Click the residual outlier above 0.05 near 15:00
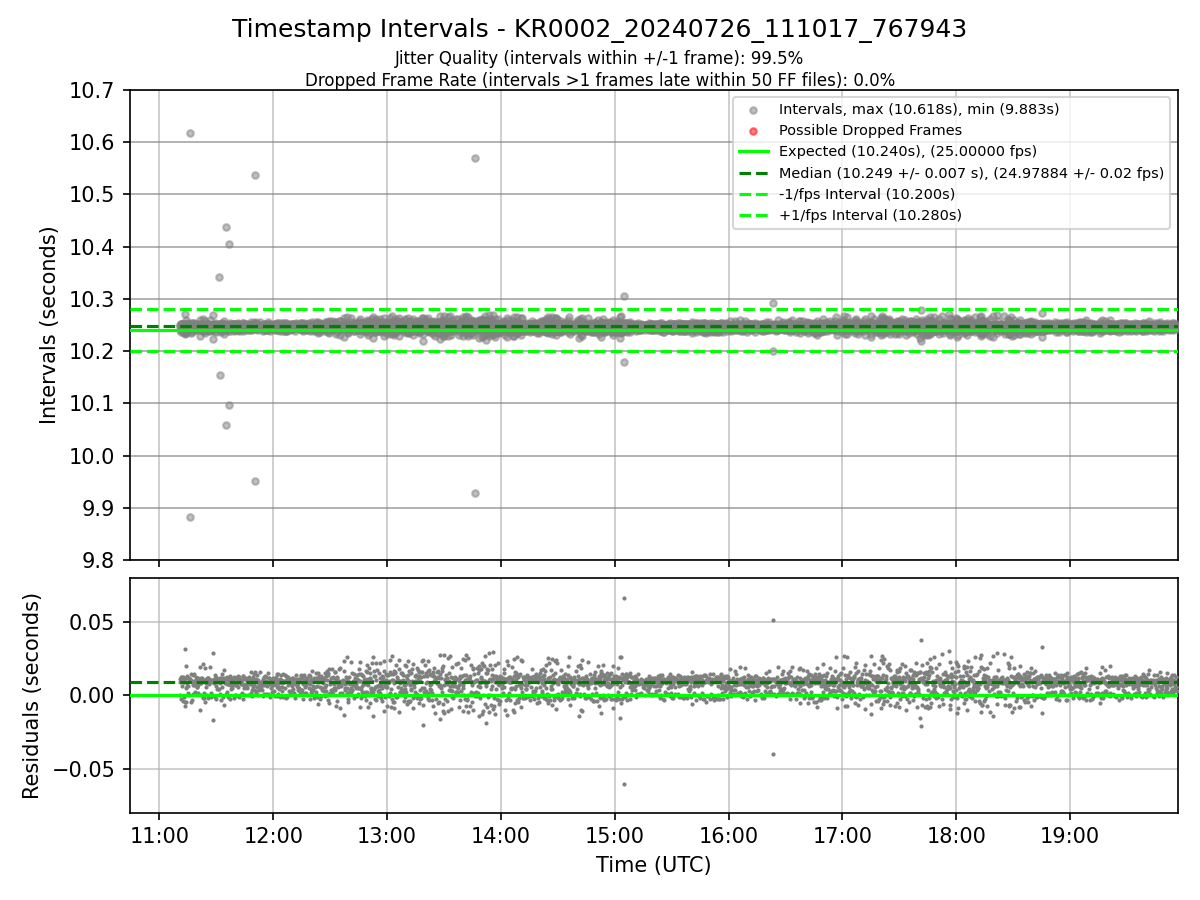This screenshot has width=1200, height=900. point(624,598)
